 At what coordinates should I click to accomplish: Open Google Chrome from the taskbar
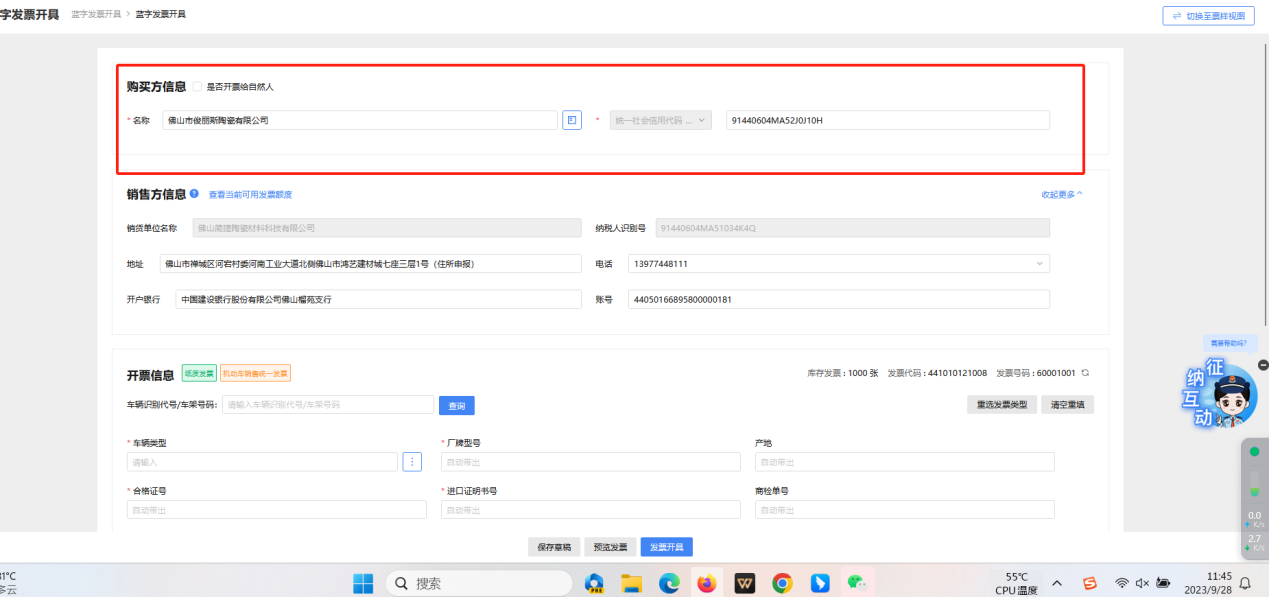pyautogui.click(x=782, y=583)
